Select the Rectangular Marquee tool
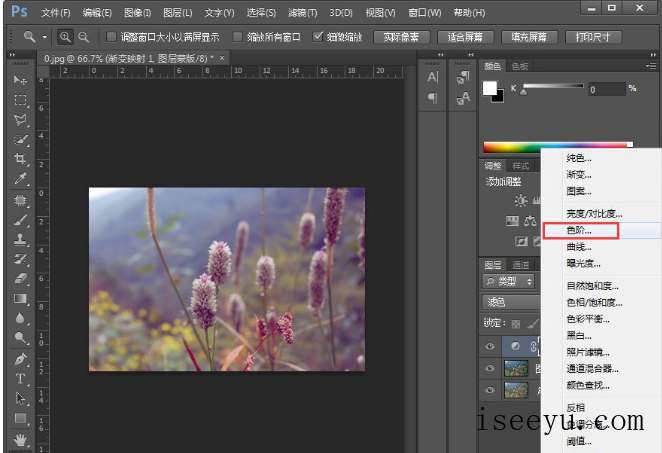The image size is (662, 453). click(x=20, y=100)
